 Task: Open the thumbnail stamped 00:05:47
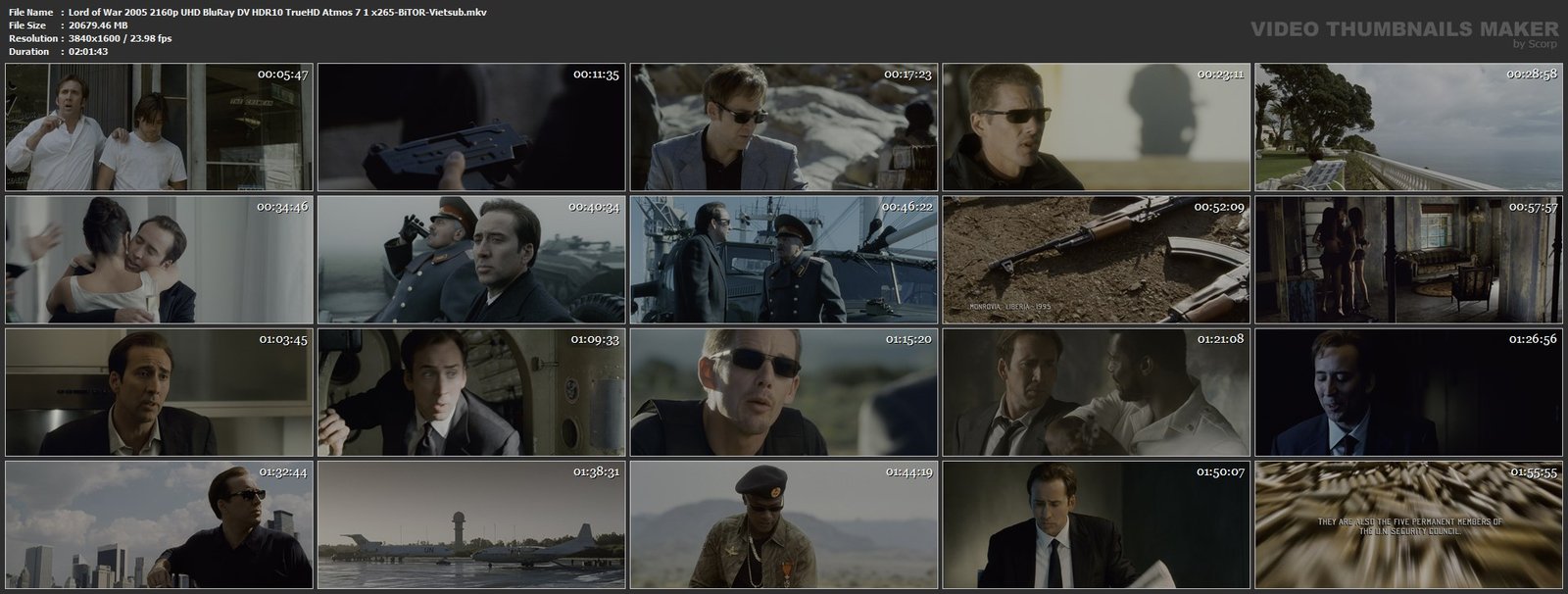(x=159, y=127)
